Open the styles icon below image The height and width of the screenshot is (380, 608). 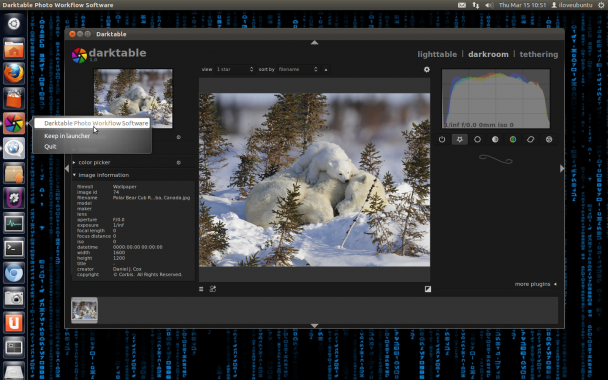coord(212,289)
